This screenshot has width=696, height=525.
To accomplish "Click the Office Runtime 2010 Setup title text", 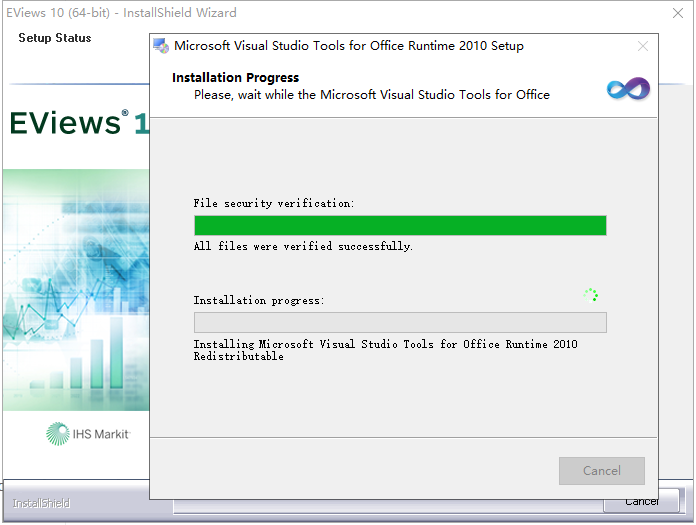I will (x=348, y=46).
